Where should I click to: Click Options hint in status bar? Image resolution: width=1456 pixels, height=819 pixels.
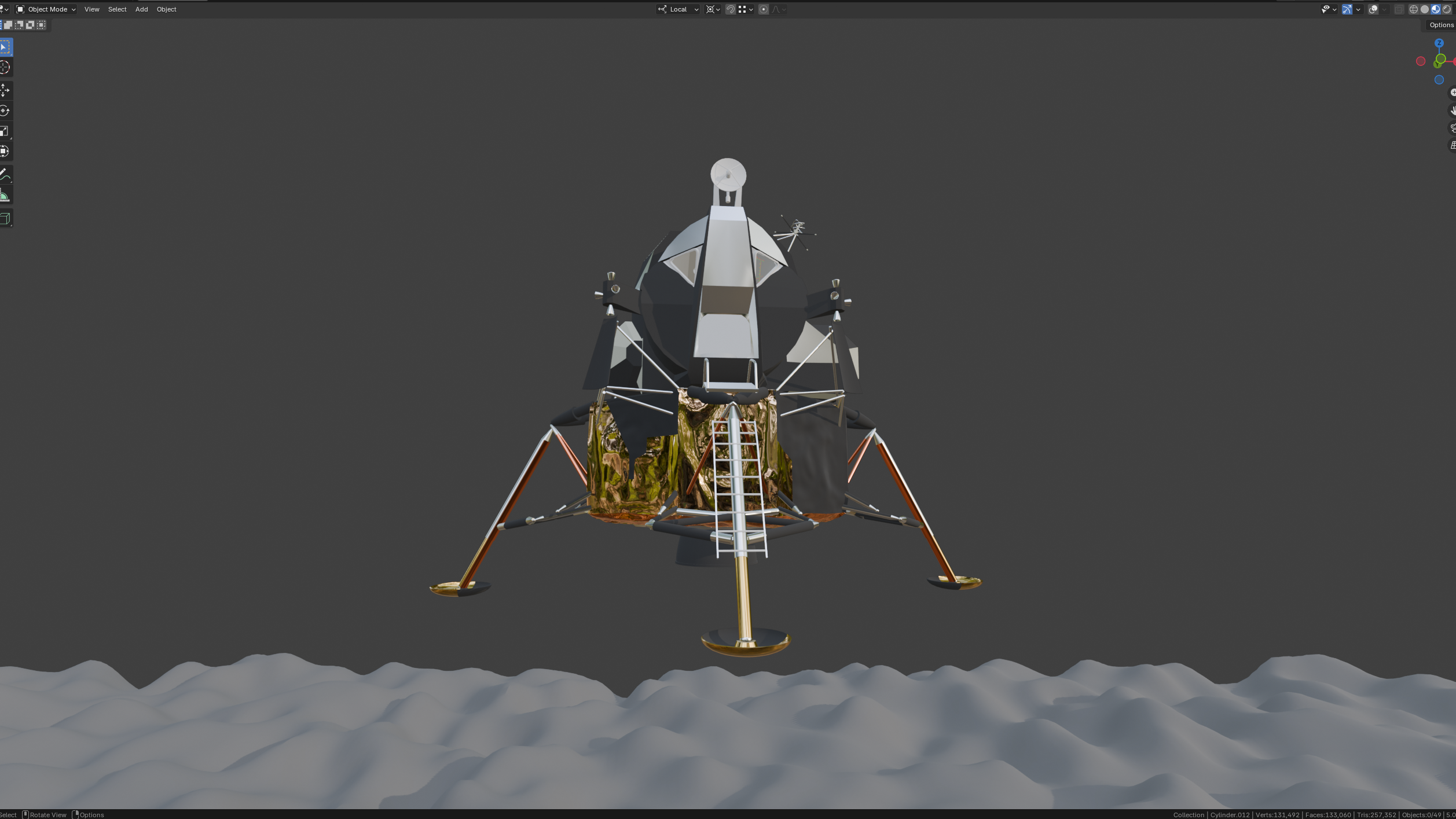coord(88,815)
